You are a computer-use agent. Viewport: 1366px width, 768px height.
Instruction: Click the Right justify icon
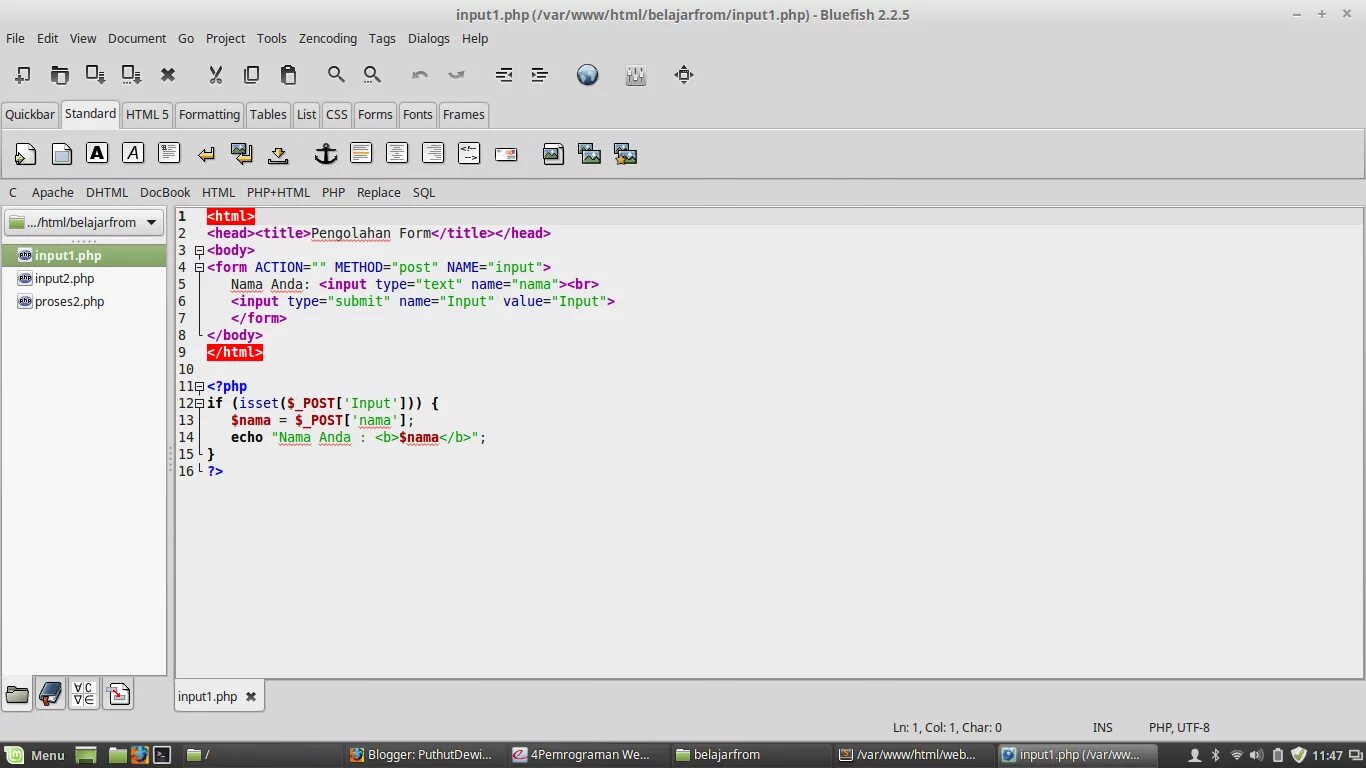coord(433,153)
